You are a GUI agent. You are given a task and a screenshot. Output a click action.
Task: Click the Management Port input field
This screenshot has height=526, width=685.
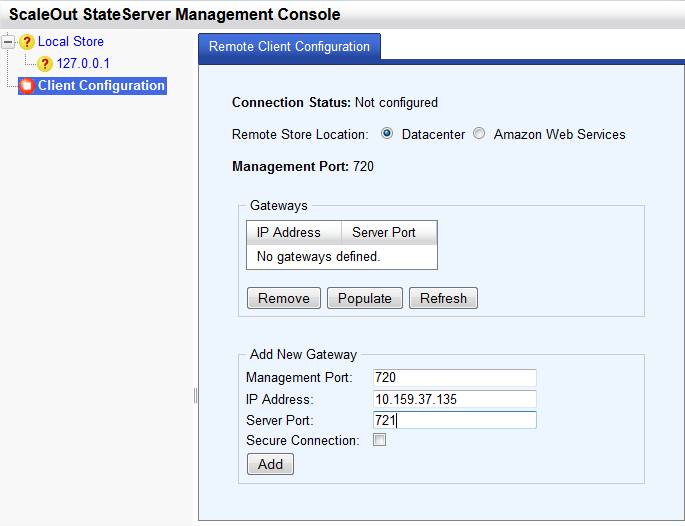(x=455, y=377)
